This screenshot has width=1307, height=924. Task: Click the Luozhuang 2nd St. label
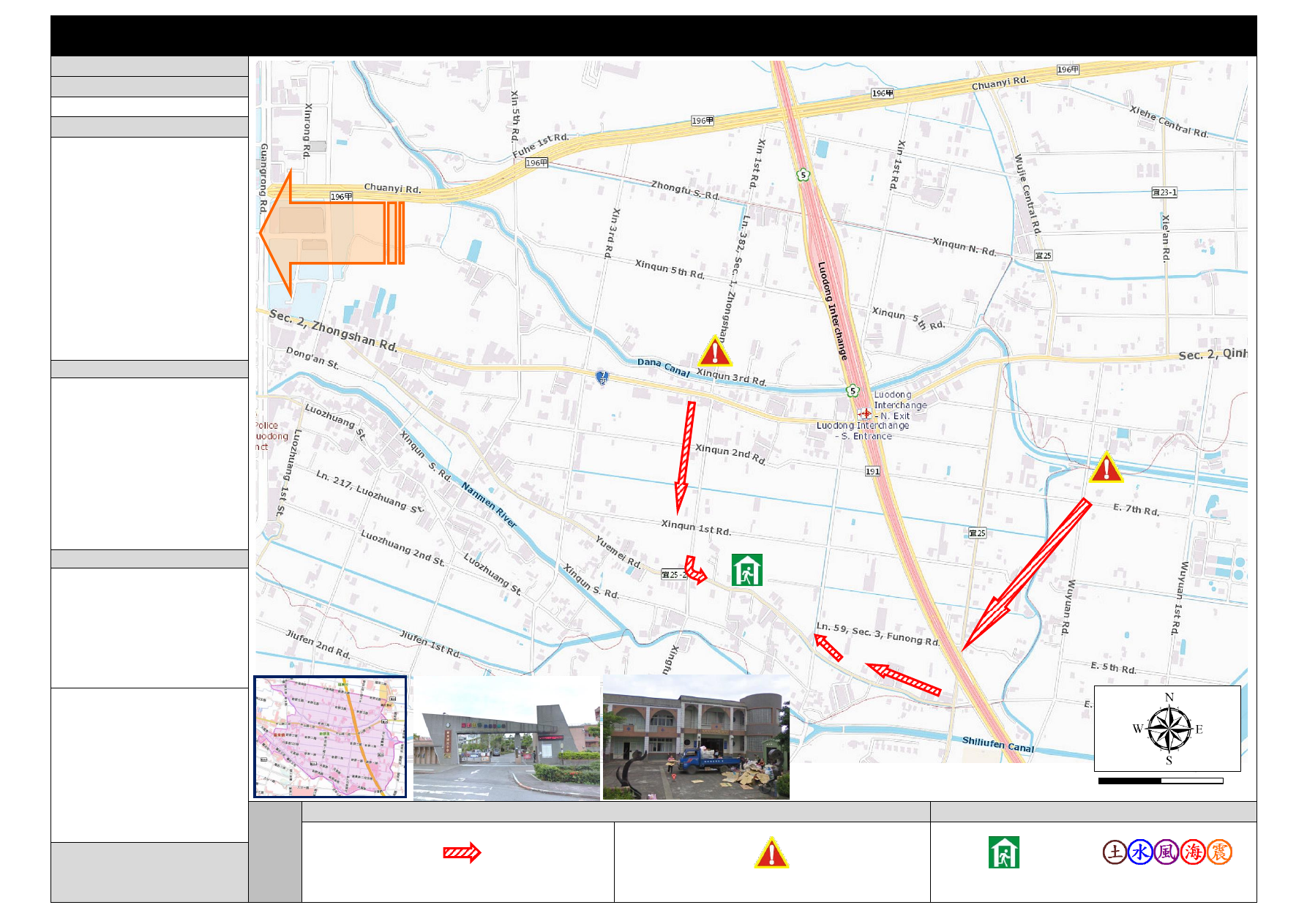pos(402,548)
